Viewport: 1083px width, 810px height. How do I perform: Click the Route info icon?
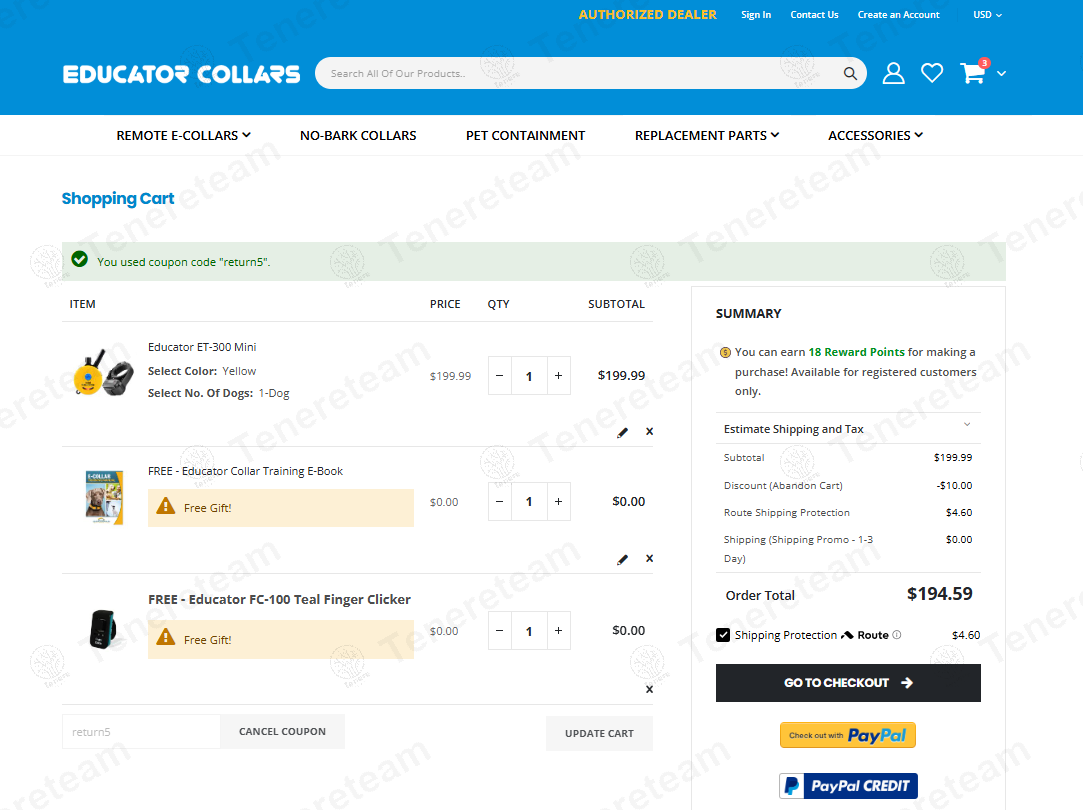coord(897,635)
